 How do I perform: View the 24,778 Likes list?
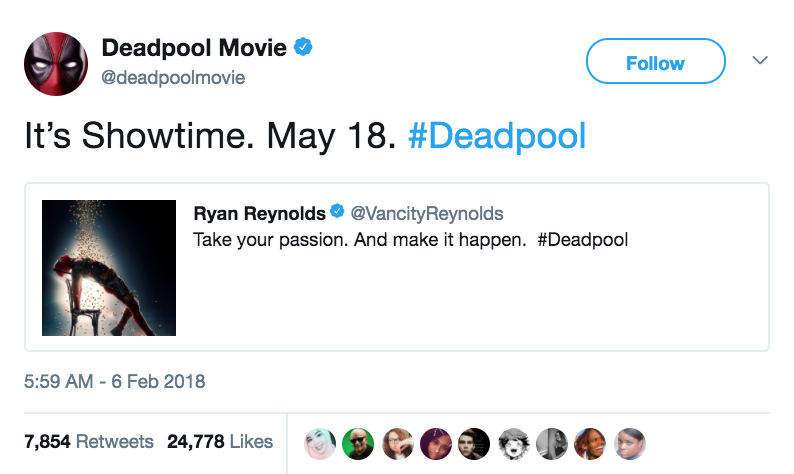pos(220,441)
